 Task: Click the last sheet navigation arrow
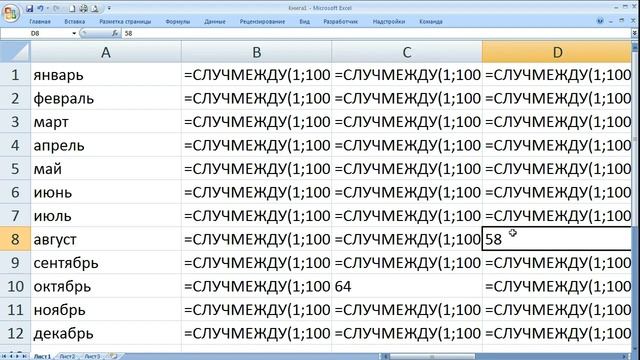24,356
